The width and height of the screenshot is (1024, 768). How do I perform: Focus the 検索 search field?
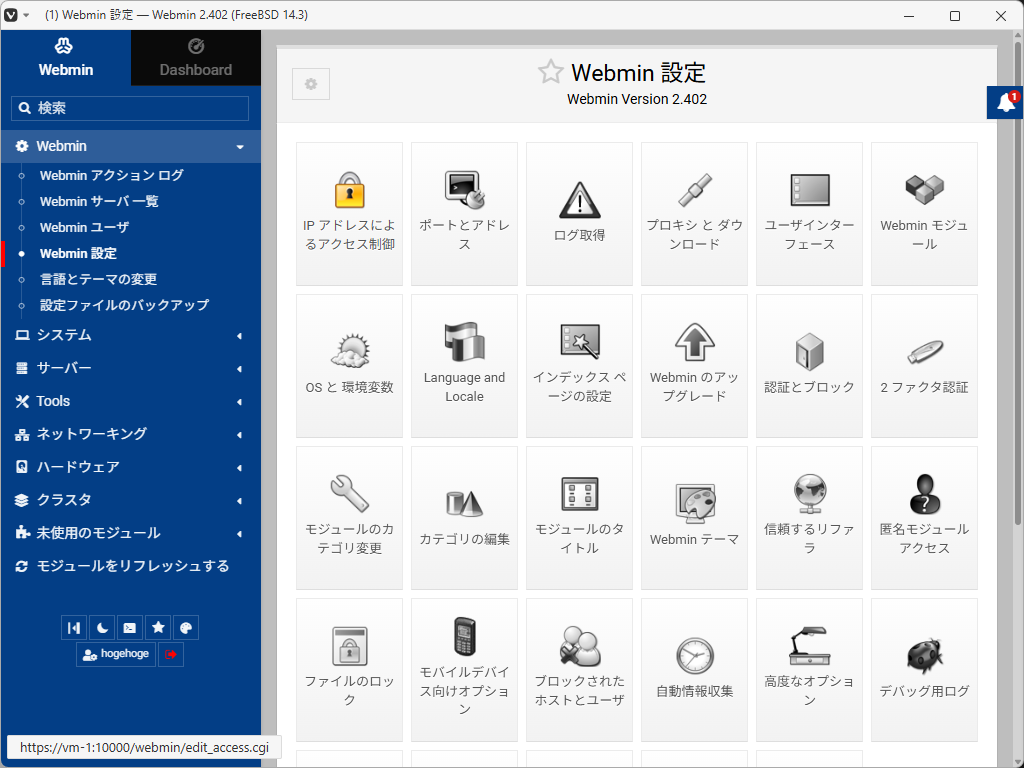click(130, 108)
